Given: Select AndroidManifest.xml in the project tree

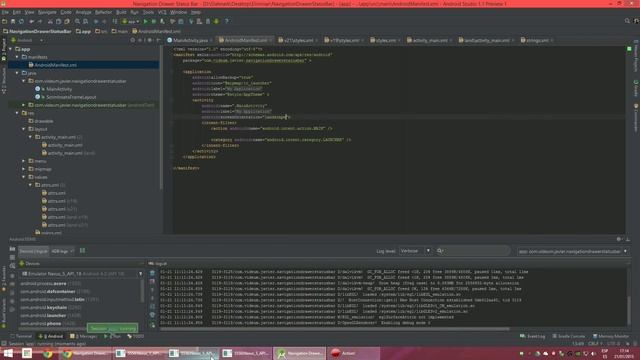Looking at the screenshot, I should (x=55, y=65).
